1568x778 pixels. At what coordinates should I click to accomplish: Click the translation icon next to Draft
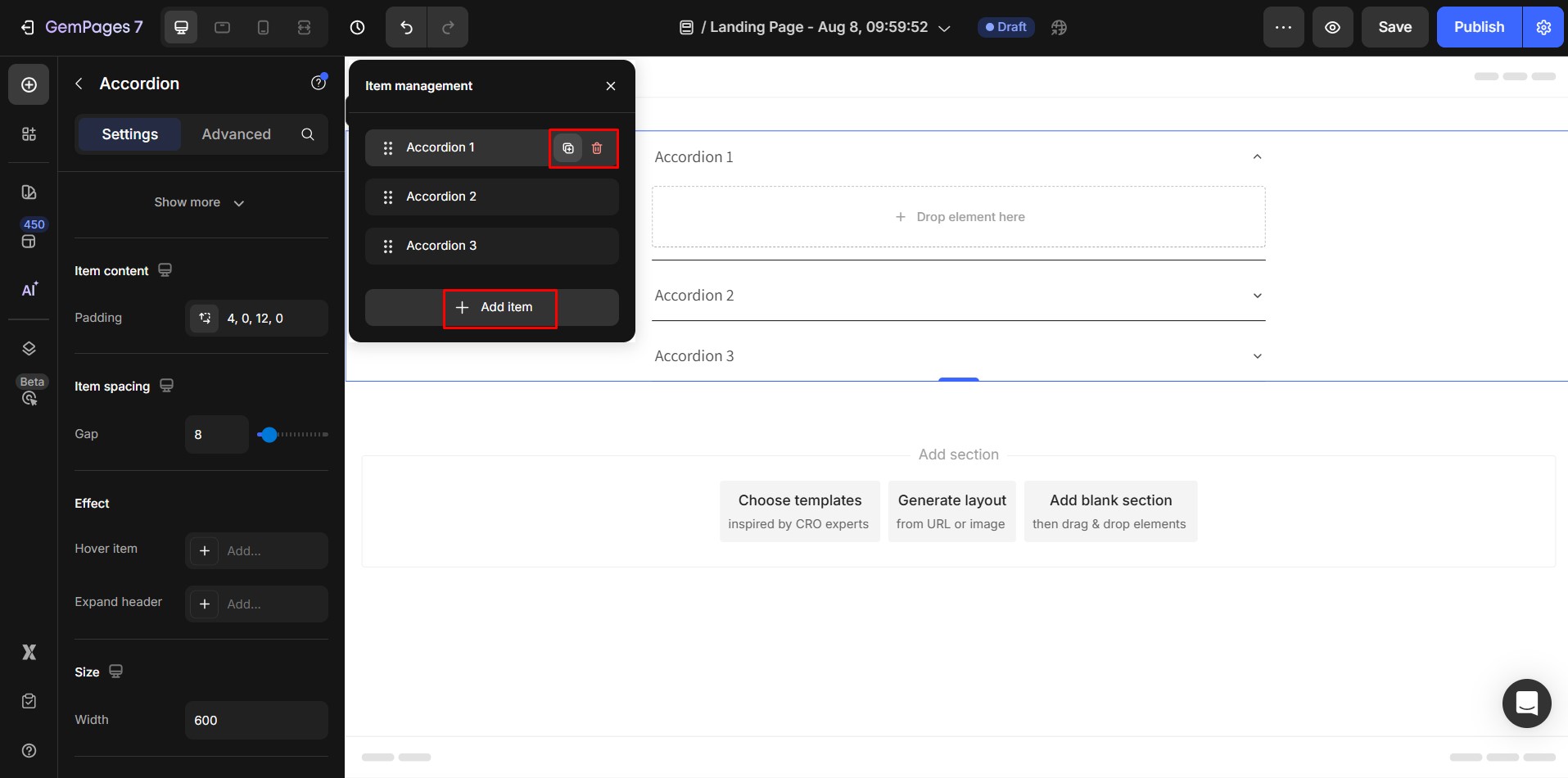tap(1058, 27)
